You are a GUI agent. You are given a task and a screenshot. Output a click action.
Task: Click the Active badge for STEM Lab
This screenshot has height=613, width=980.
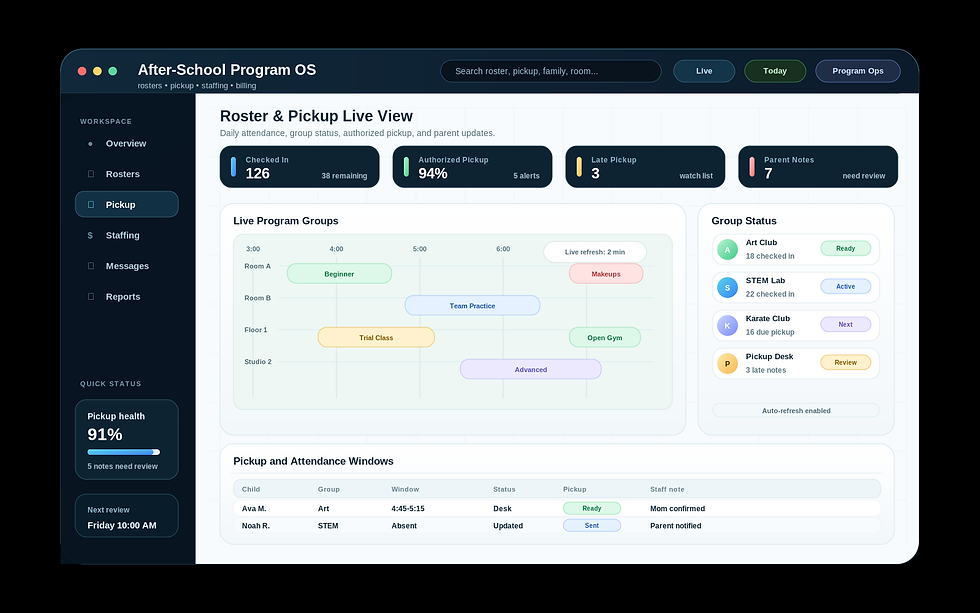pyautogui.click(x=846, y=286)
